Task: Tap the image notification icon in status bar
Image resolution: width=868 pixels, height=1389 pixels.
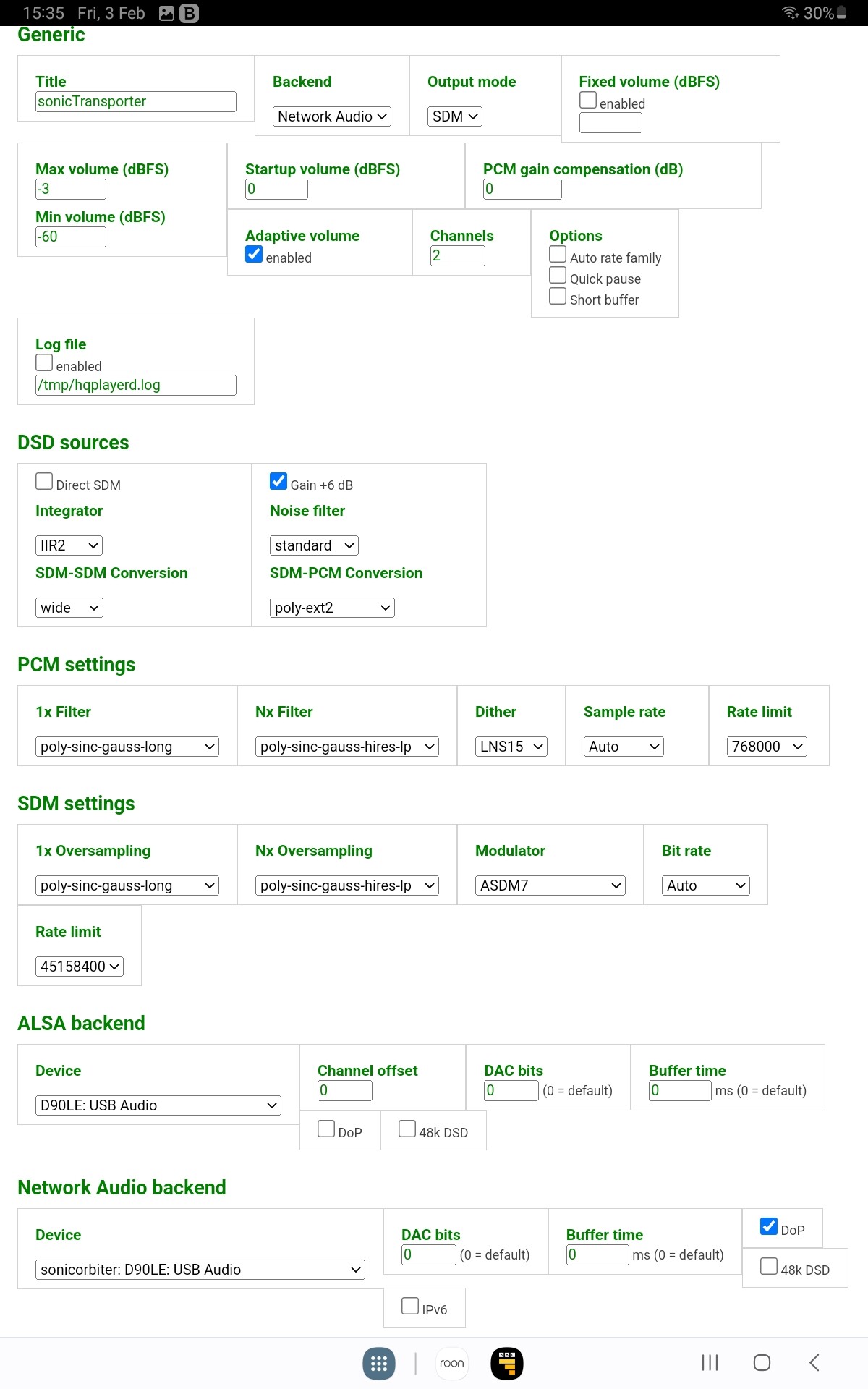Action: pyautogui.click(x=167, y=13)
